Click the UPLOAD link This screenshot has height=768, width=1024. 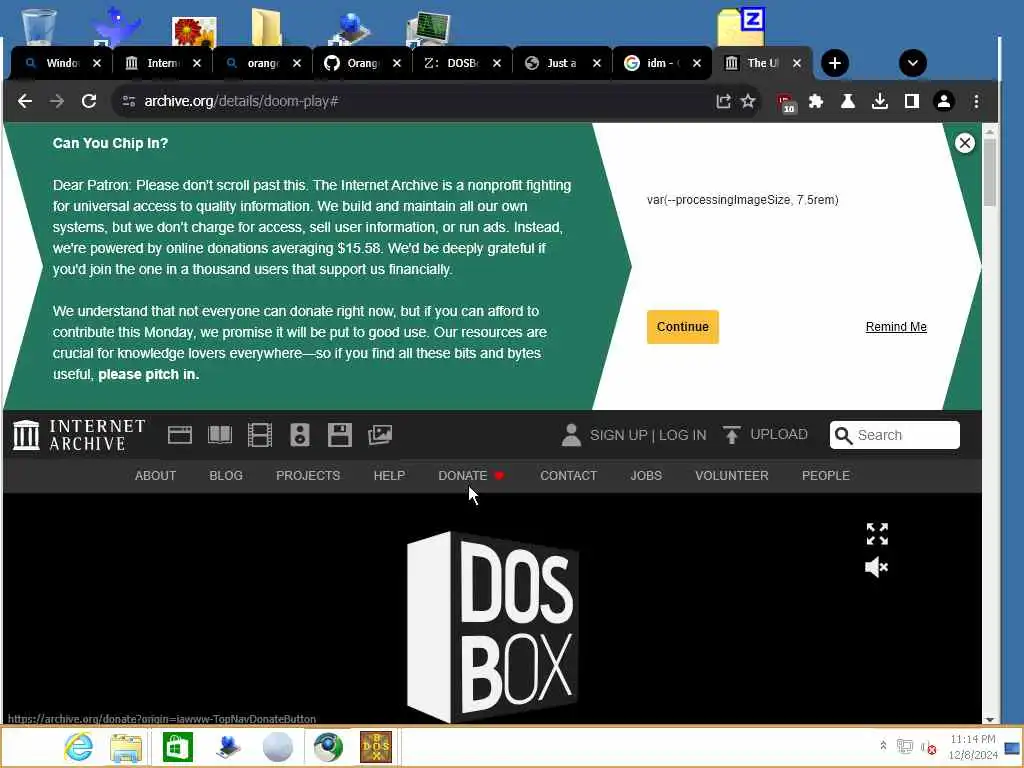(x=765, y=434)
